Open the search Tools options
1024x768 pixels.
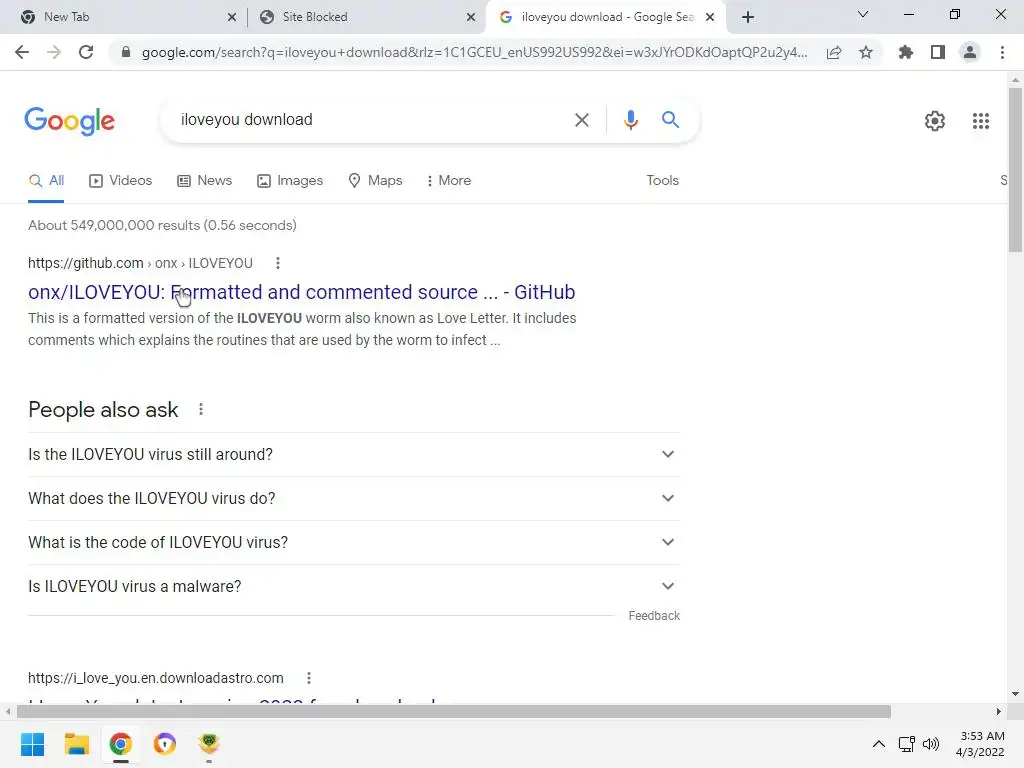(x=662, y=180)
